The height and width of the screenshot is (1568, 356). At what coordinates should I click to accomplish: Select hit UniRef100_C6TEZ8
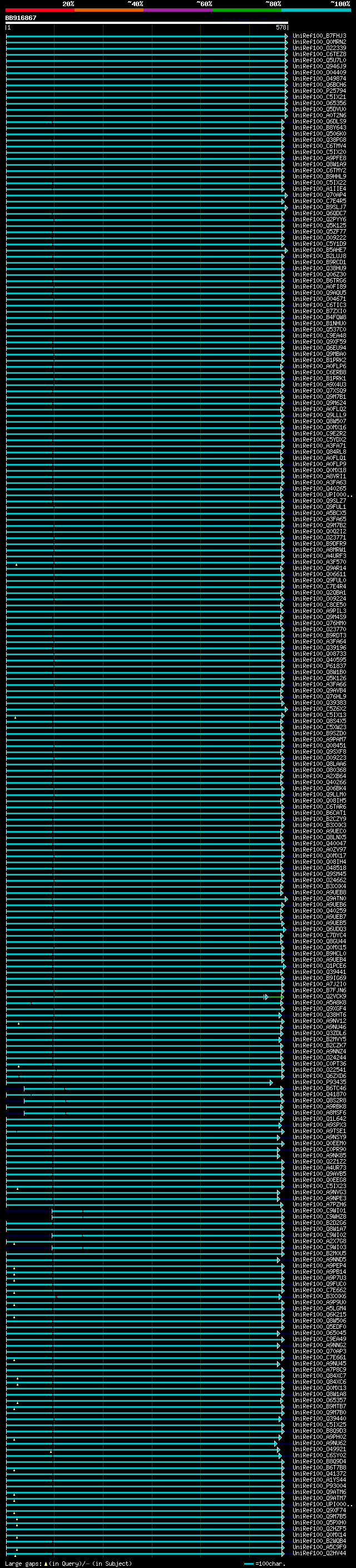click(x=319, y=54)
